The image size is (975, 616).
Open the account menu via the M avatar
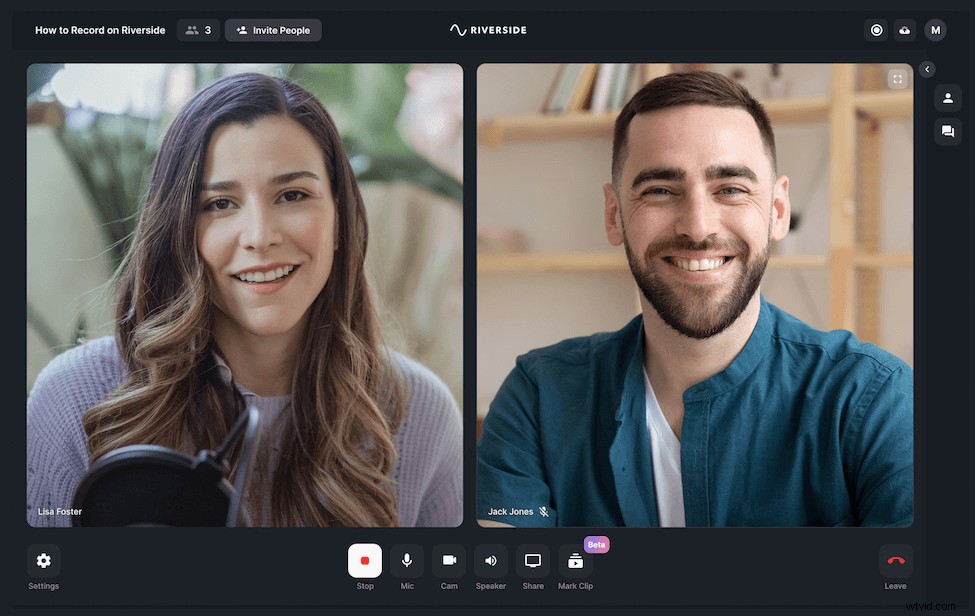[x=935, y=30]
